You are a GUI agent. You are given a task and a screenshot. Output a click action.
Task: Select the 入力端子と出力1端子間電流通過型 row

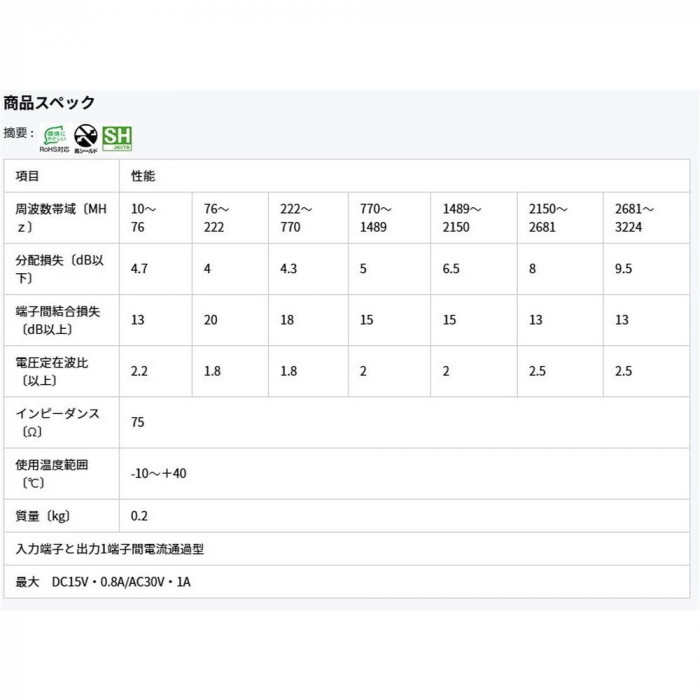pos(347,549)
